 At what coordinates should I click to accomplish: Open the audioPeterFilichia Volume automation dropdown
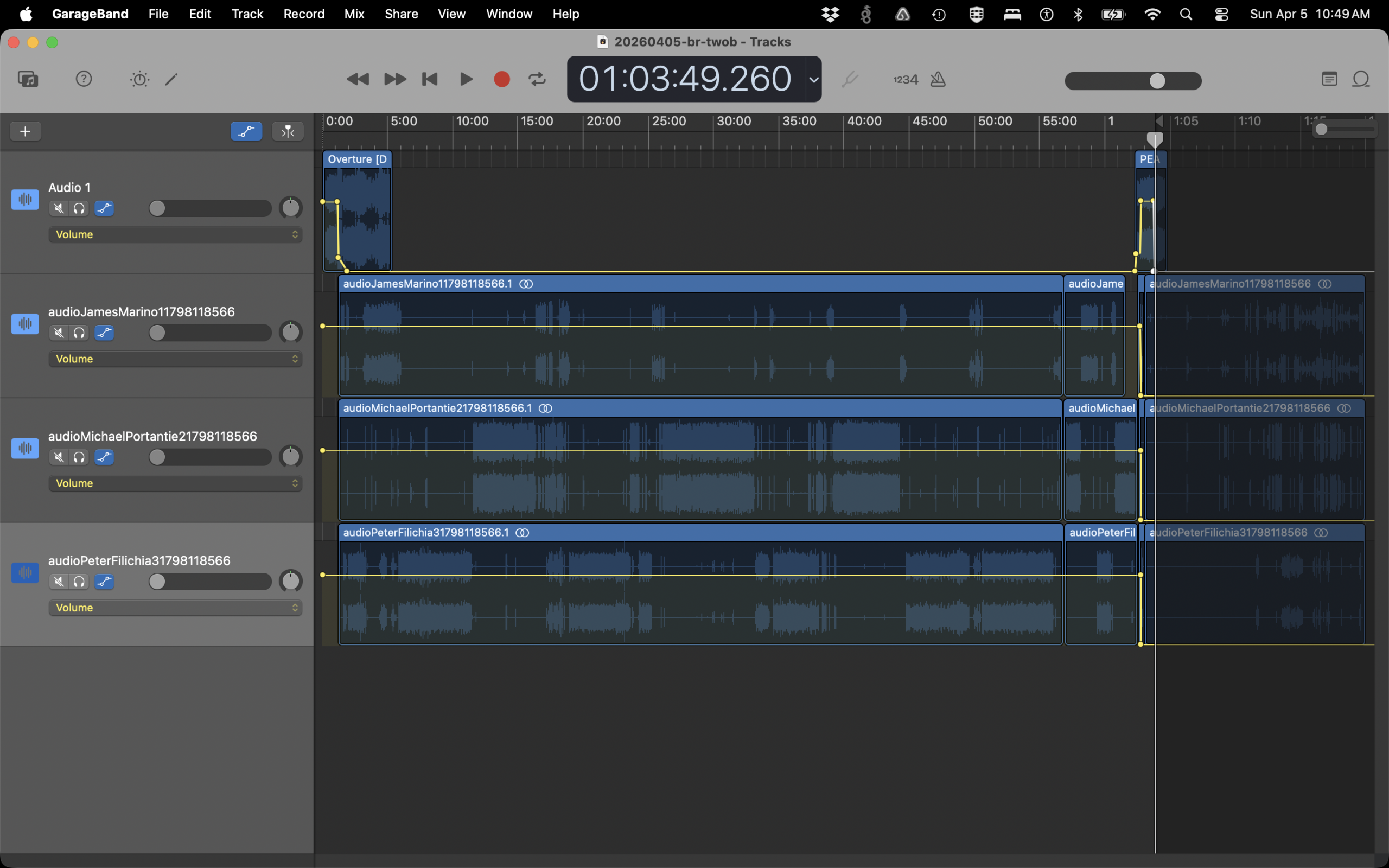tap(175, 608)
